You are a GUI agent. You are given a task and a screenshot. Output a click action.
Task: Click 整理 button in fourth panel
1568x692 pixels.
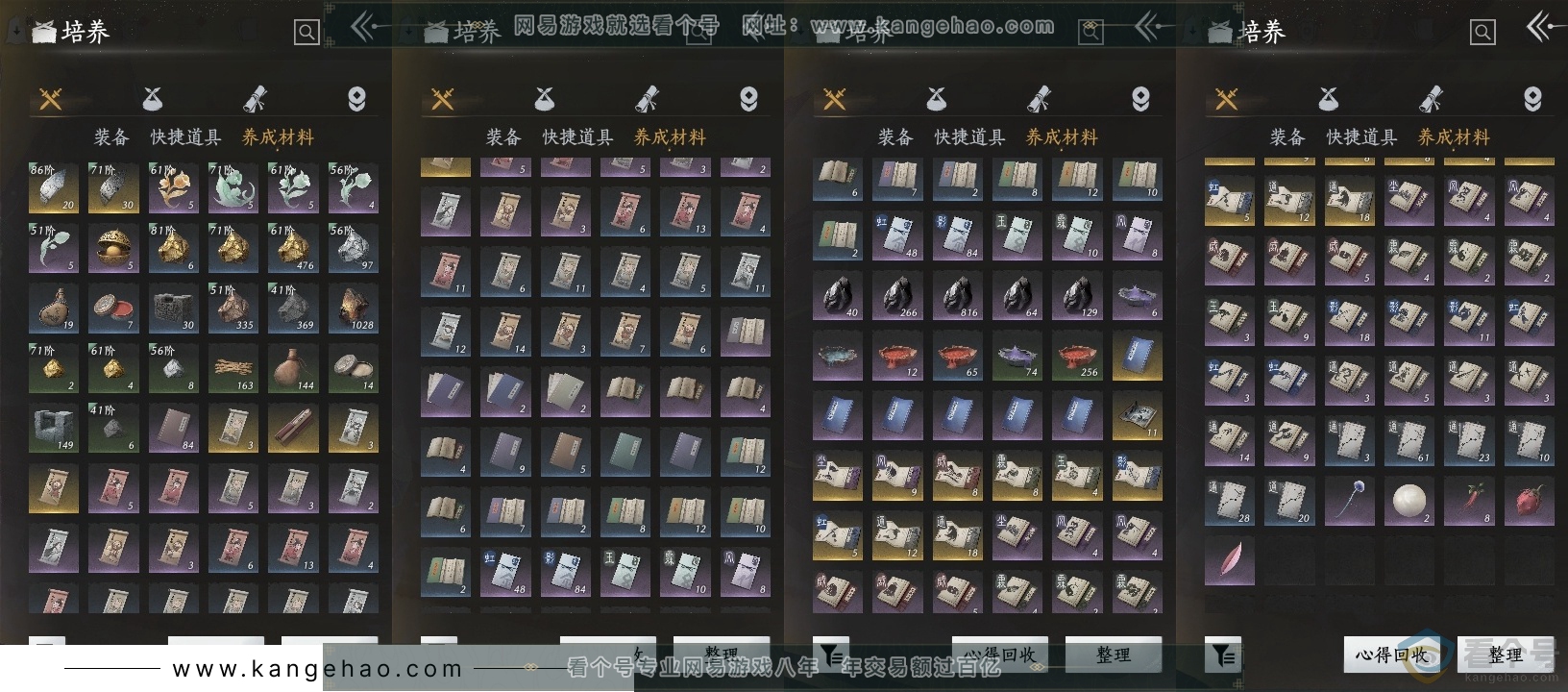point(1506,655)
